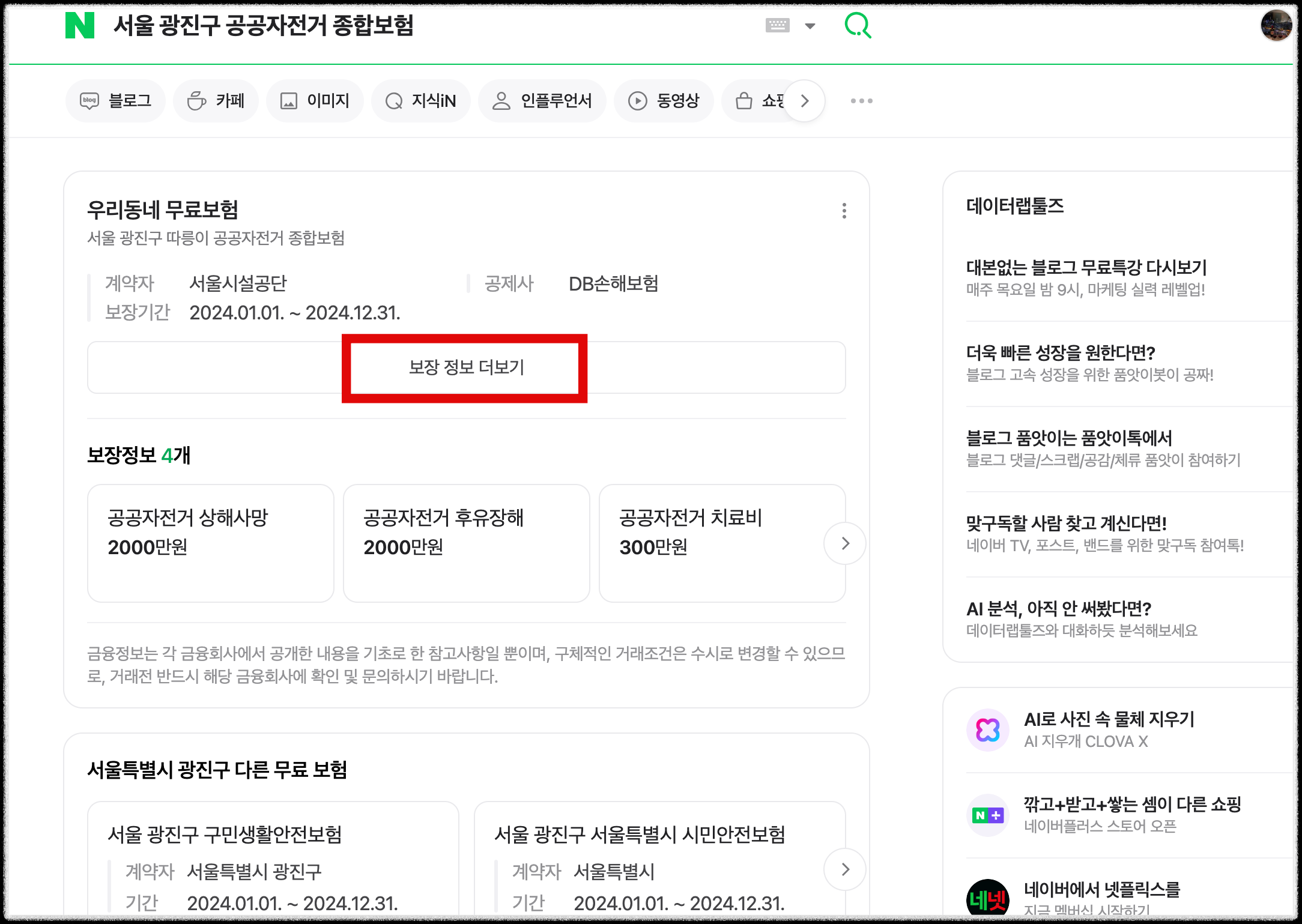Open the more options ellipsis menu

(x=862, y=101)
